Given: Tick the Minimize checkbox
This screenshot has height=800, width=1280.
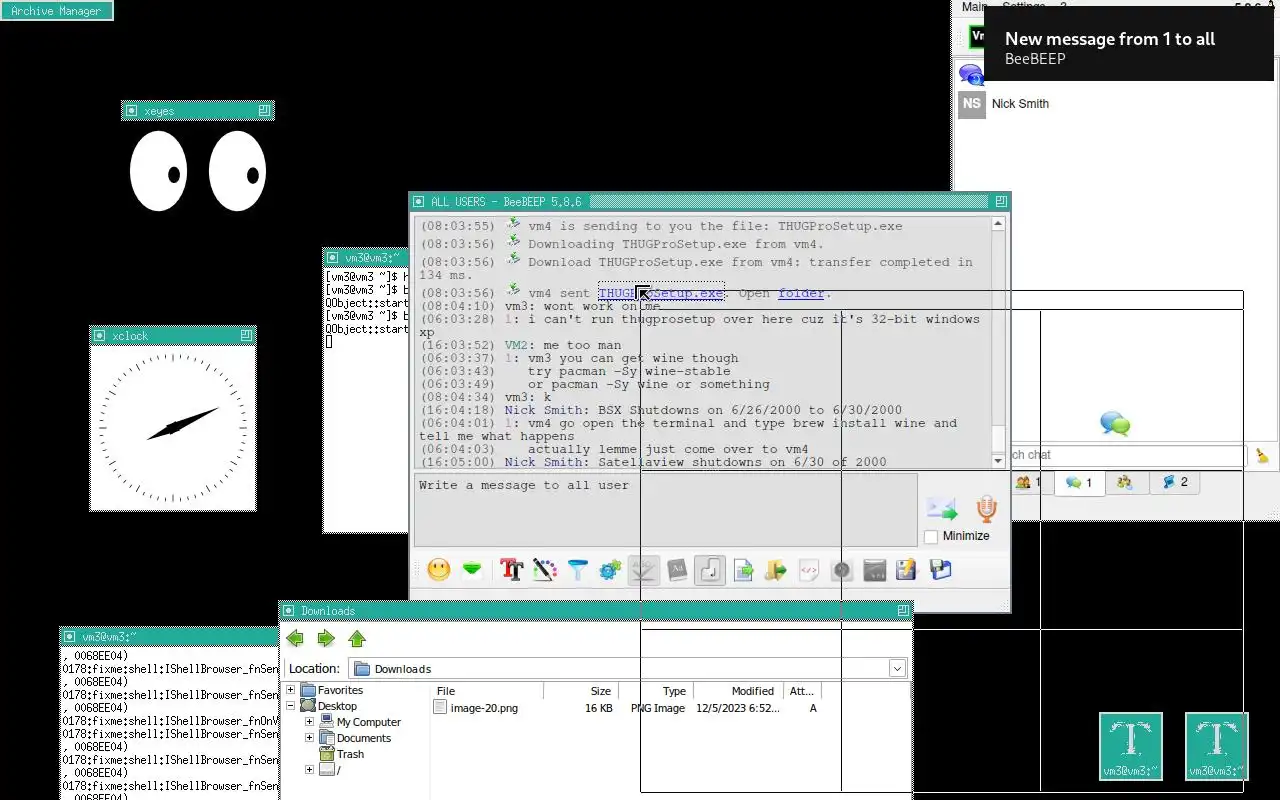Looking at the screenshot, I should tap(931, 537).
